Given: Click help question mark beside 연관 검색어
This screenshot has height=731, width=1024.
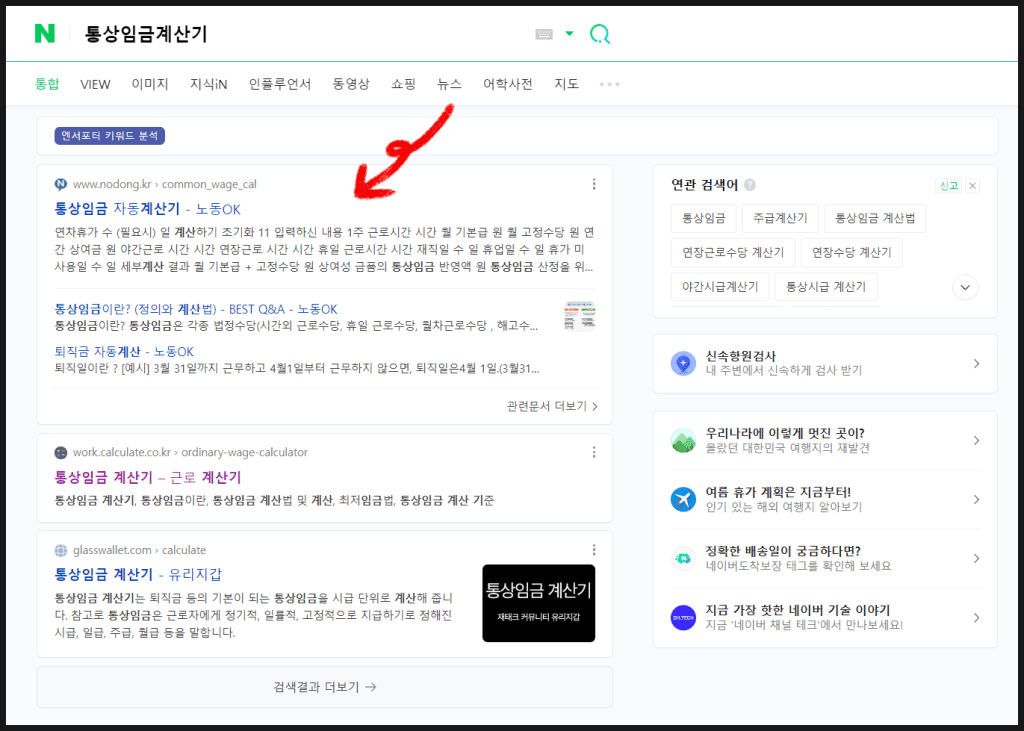Looking at the screenshot, I should 750,185.
